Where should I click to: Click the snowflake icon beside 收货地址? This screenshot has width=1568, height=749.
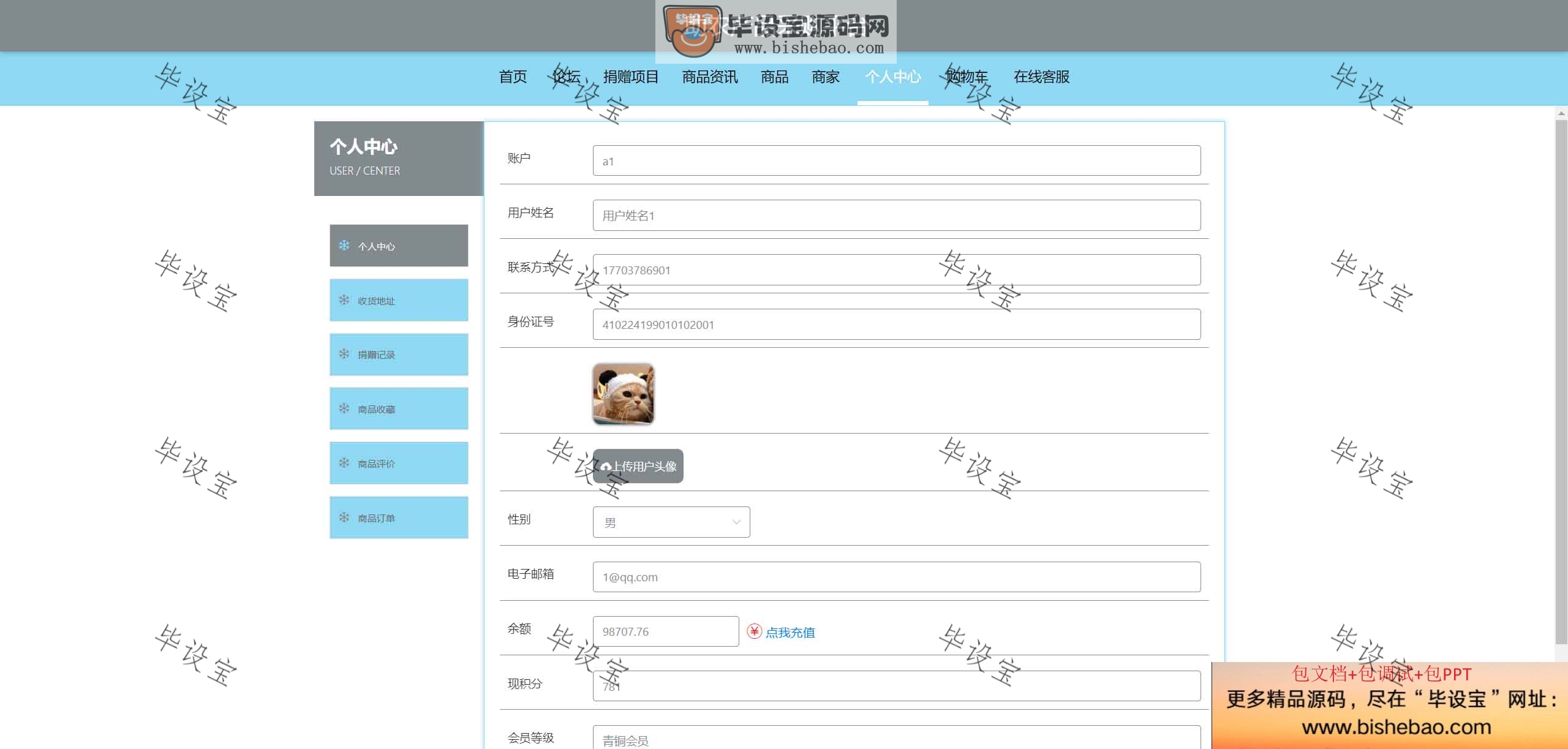[344, 300]
